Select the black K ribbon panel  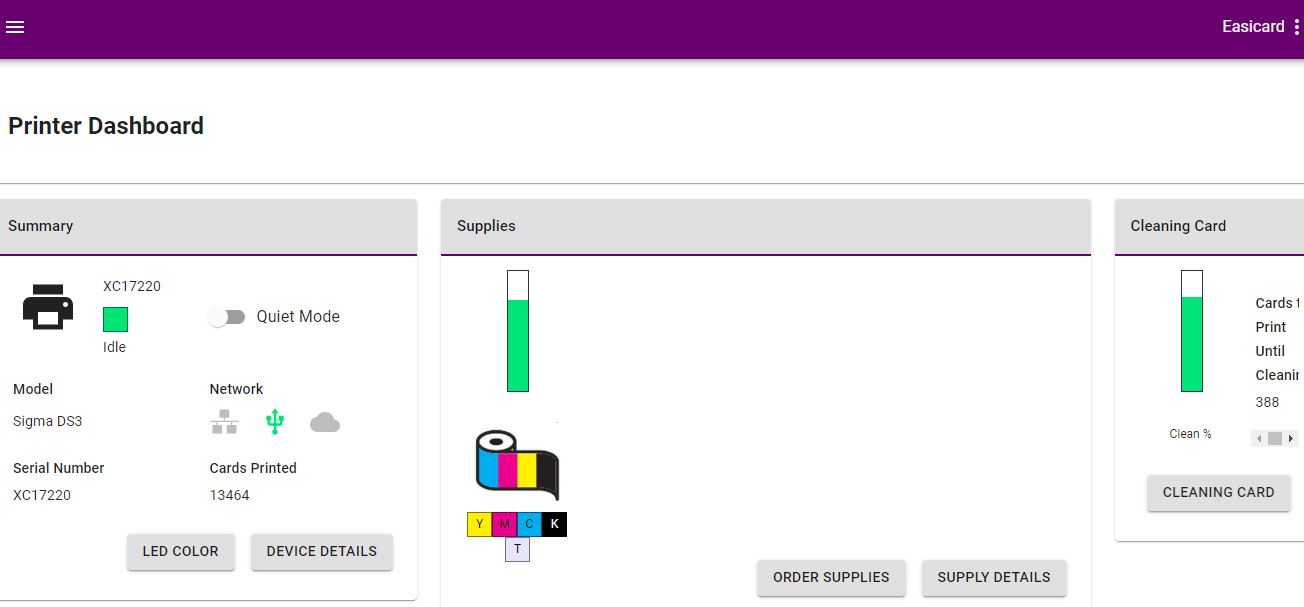tap(554, 524)
